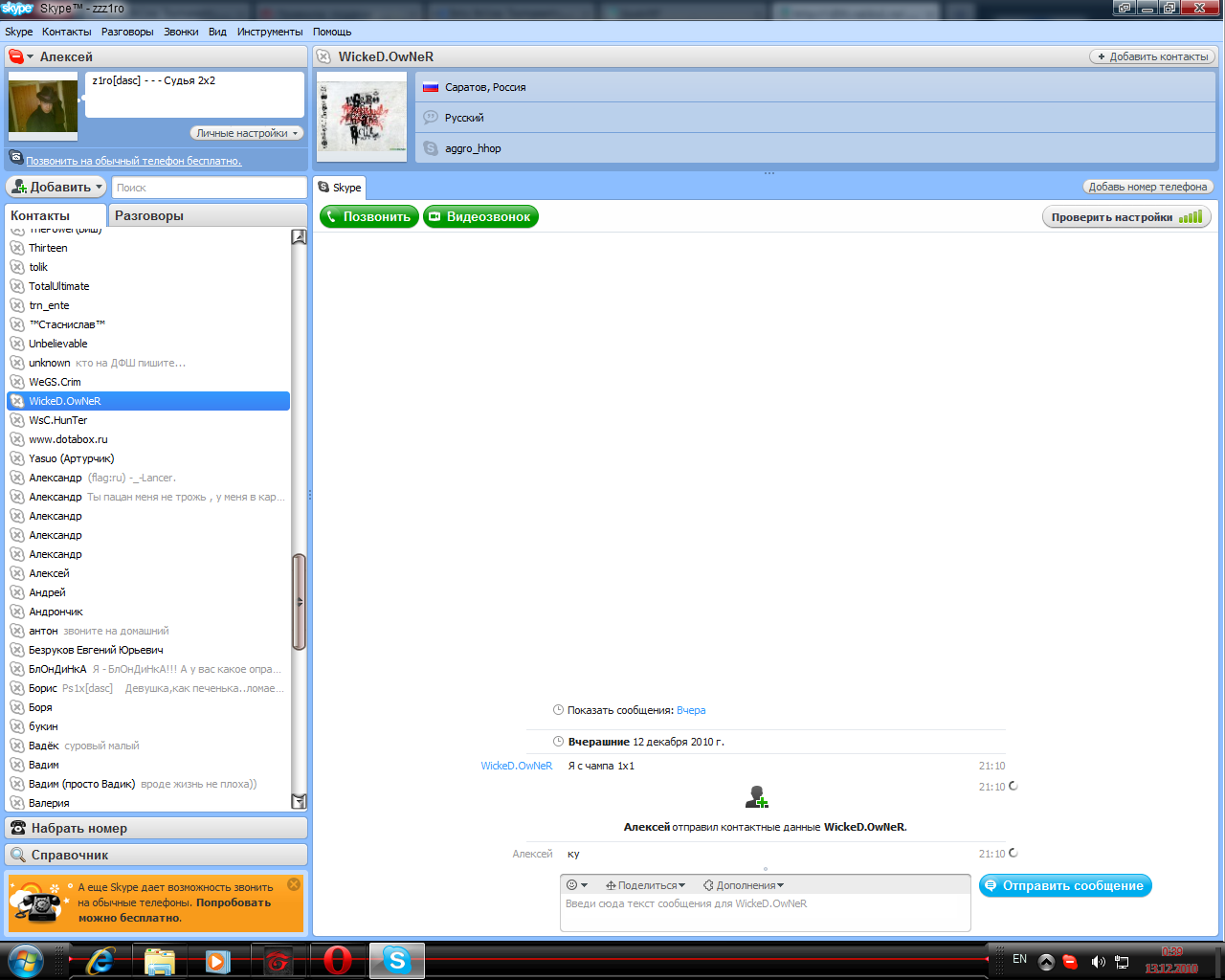1225x980 pixels.
Task: Click Проверить настройки button
Action: [1126, 217]
